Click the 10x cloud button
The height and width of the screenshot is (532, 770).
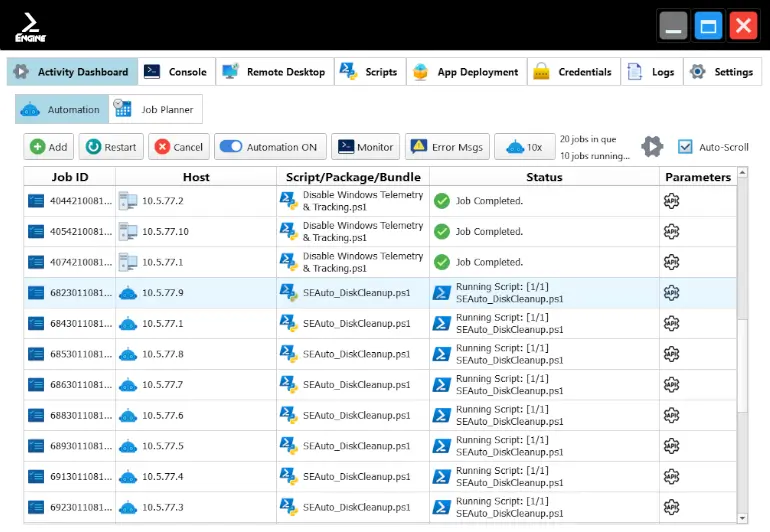click(525, 147)
